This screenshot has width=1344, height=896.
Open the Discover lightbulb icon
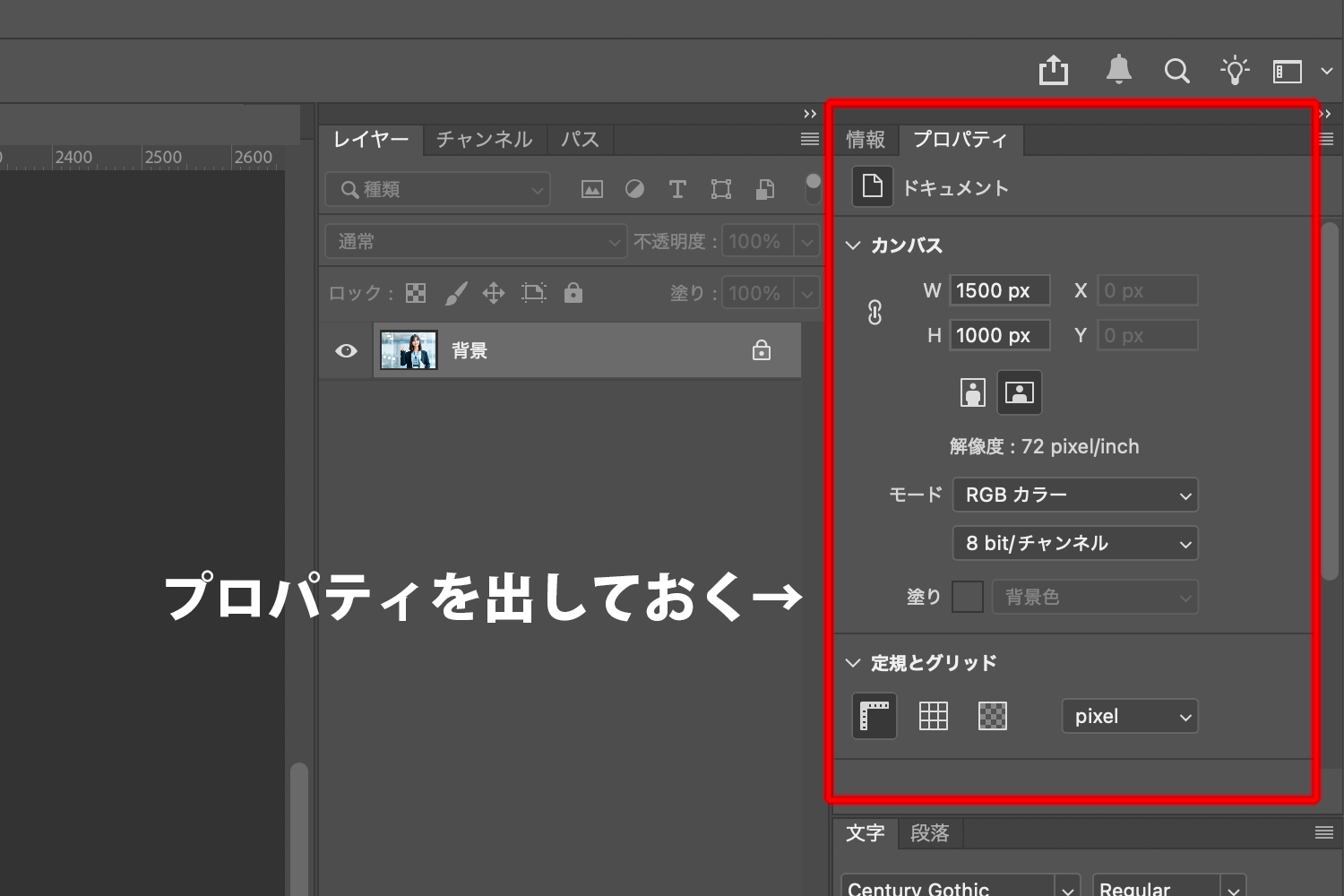(1234, 71)
